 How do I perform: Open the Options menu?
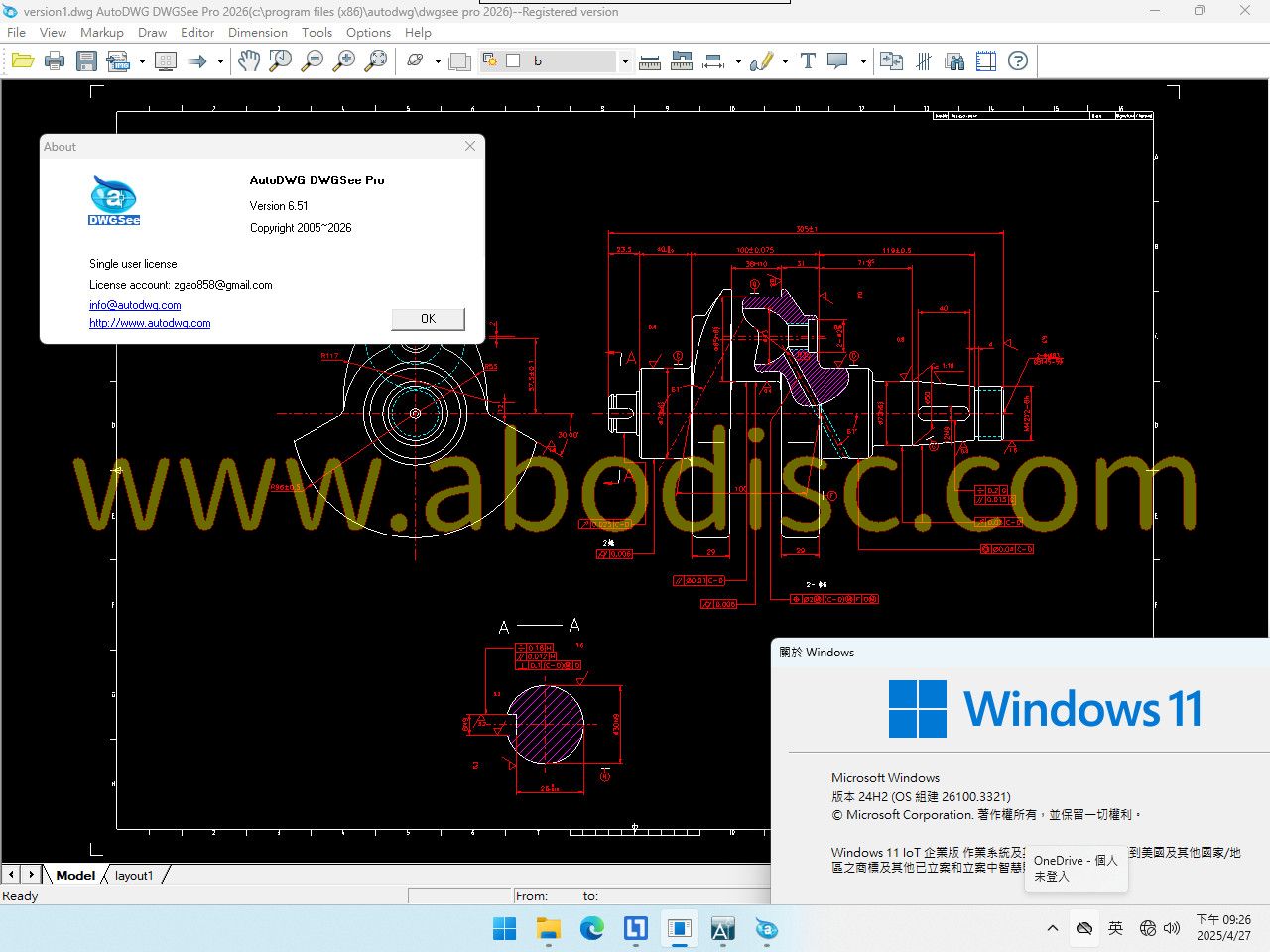[x=368, y=32]
